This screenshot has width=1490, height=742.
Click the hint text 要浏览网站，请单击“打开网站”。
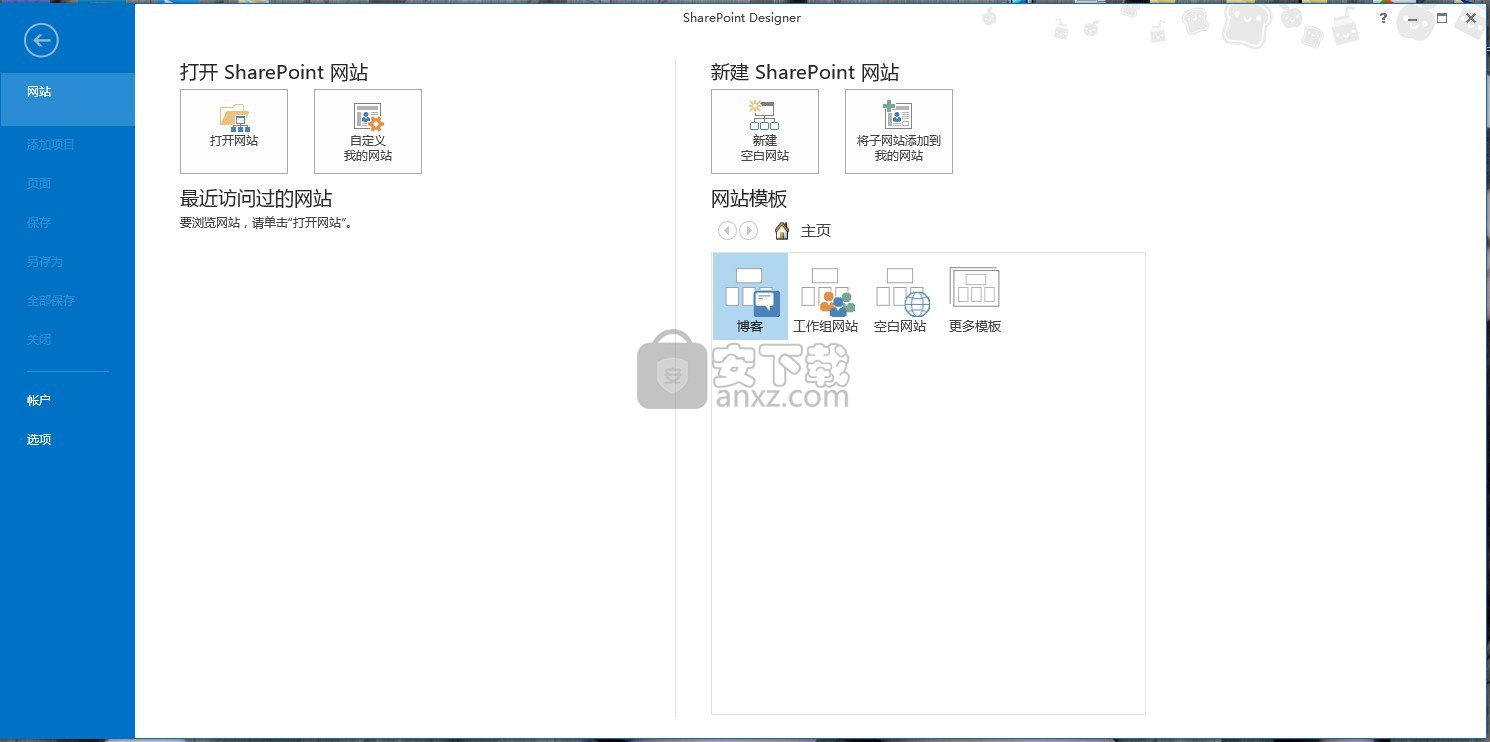pos(269,223)
